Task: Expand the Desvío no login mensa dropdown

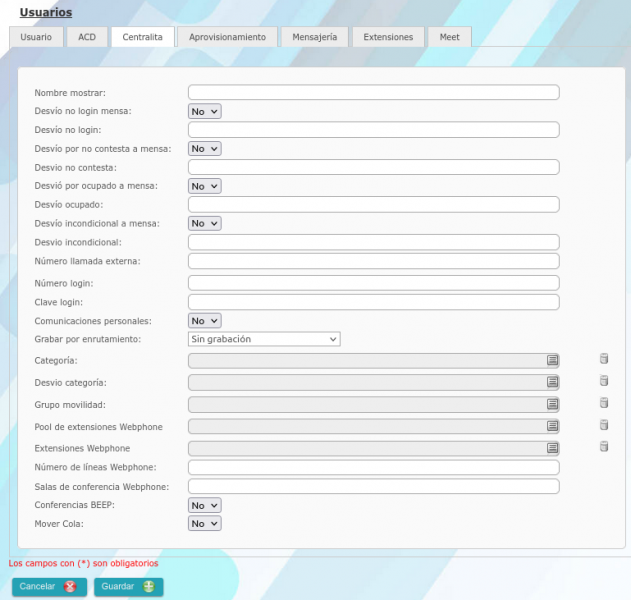Action: click(x=204, y=111)
